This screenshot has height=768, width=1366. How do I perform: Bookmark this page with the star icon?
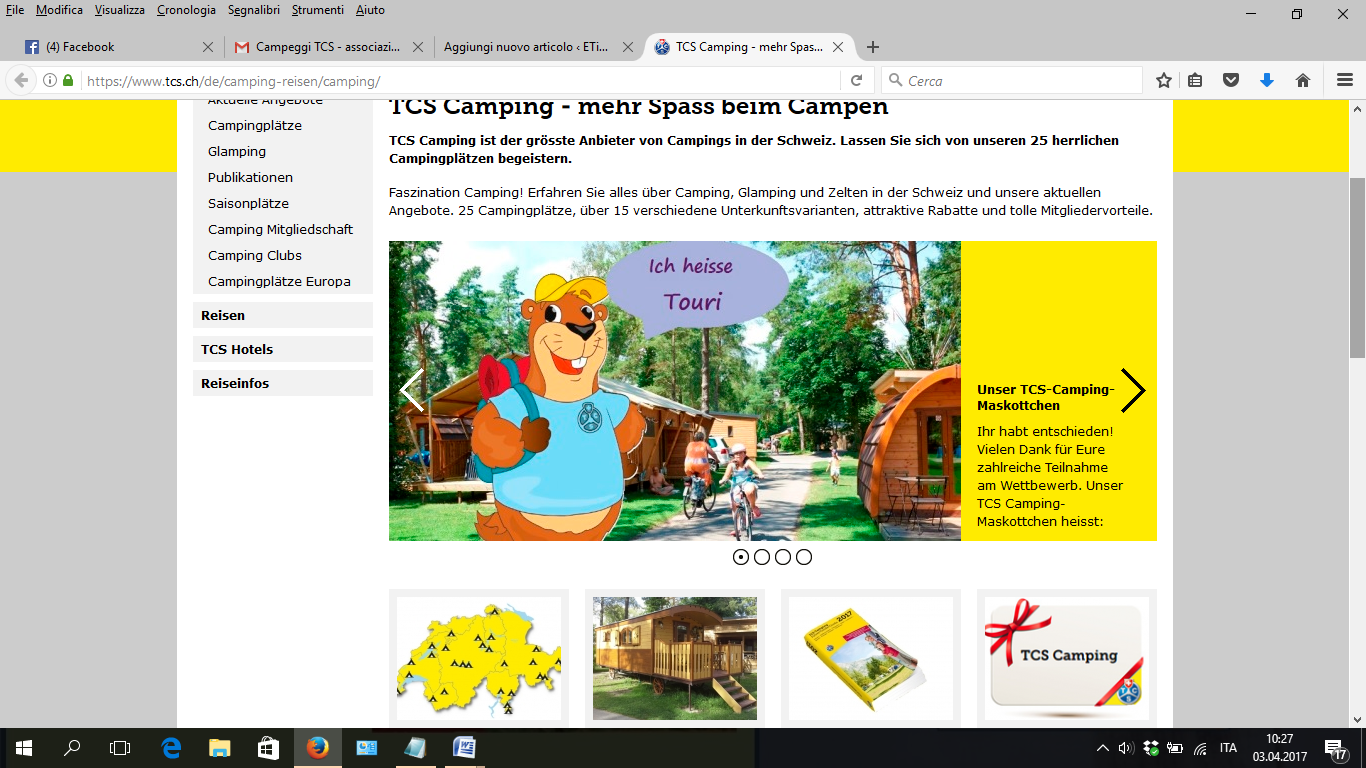(1164, 81)
